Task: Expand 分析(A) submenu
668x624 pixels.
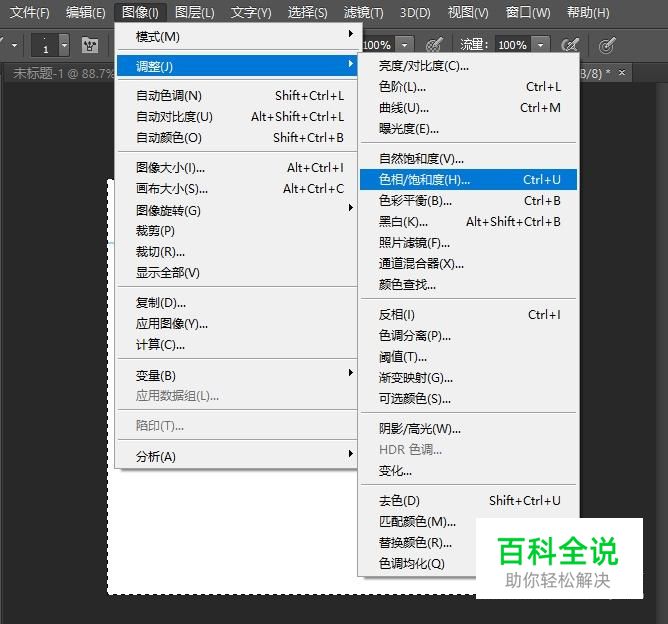Action: point(237,456)
